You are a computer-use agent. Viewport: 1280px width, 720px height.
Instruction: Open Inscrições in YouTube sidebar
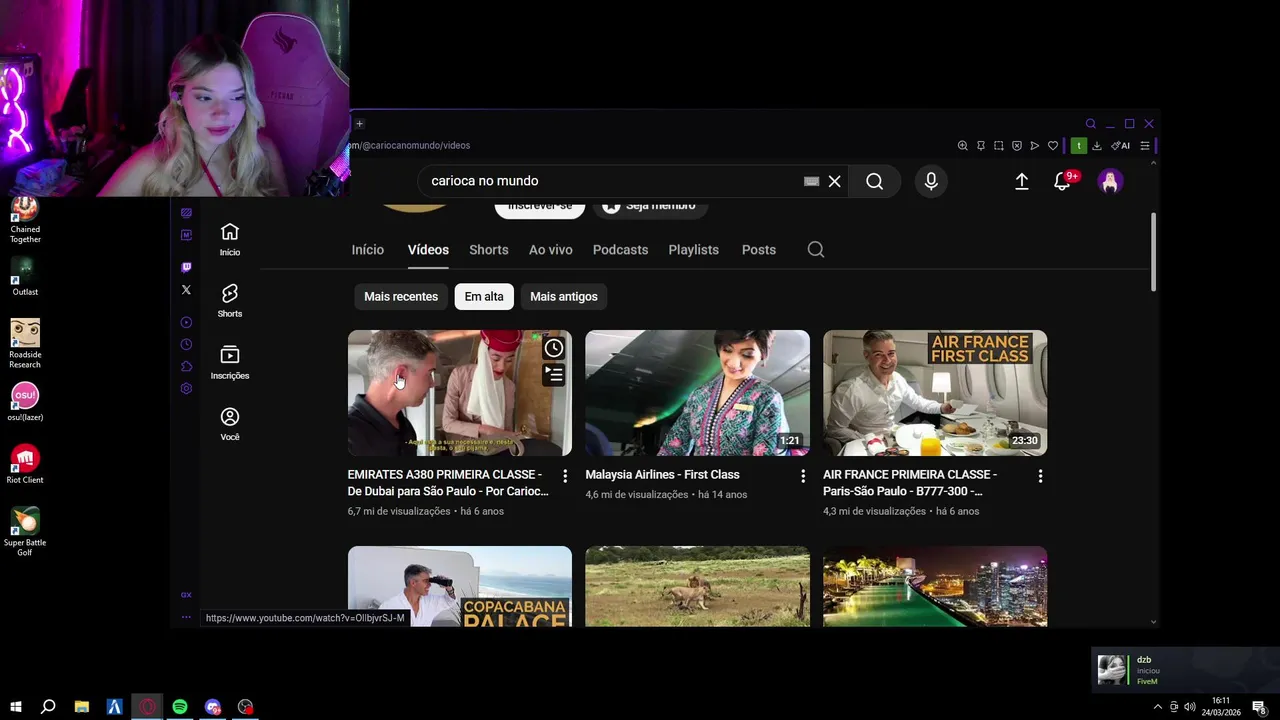pyautogui.click(x=230, y=363)
